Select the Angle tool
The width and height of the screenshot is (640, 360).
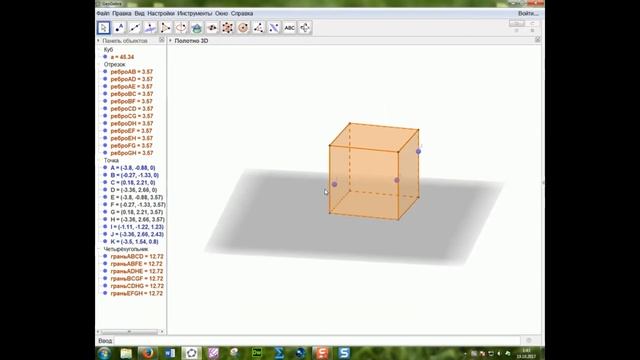point(258,28)
